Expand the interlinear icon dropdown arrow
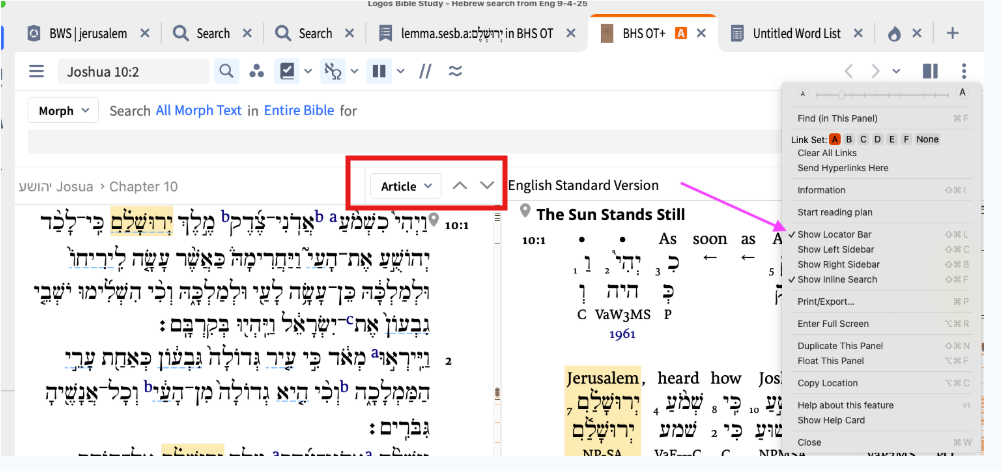The height and width of the screenshot is (471, 1002). (x=354, y=72)
